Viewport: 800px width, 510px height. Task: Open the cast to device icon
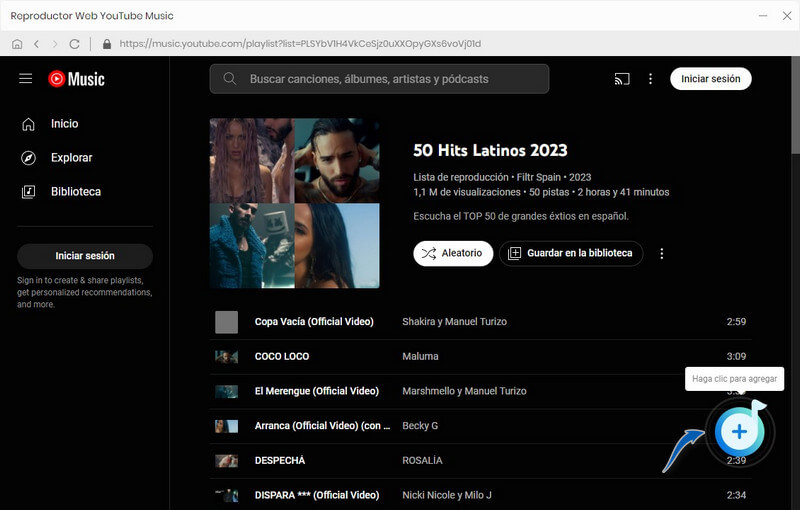point(622,79)
